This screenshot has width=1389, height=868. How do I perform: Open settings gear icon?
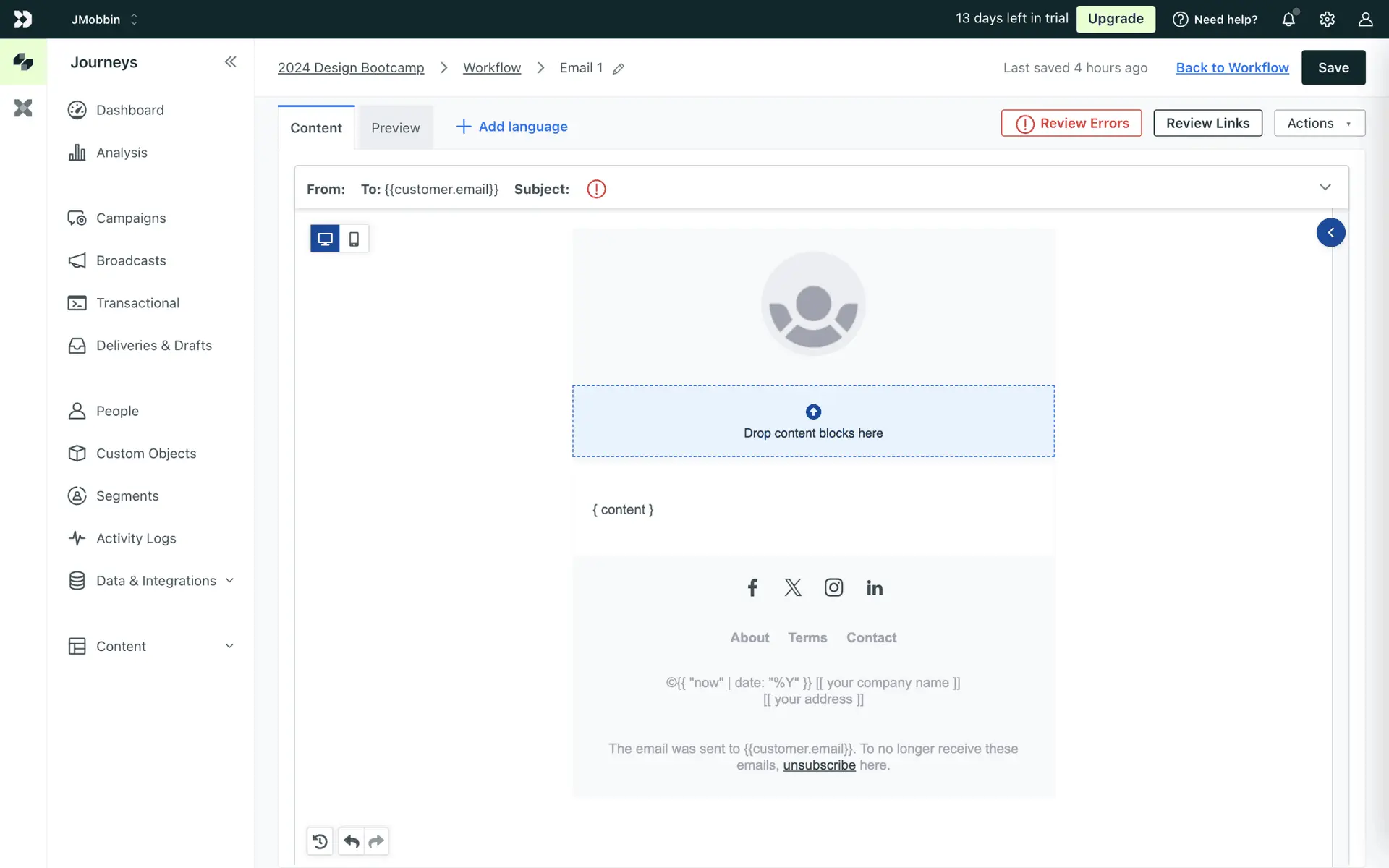point(1327,20)
